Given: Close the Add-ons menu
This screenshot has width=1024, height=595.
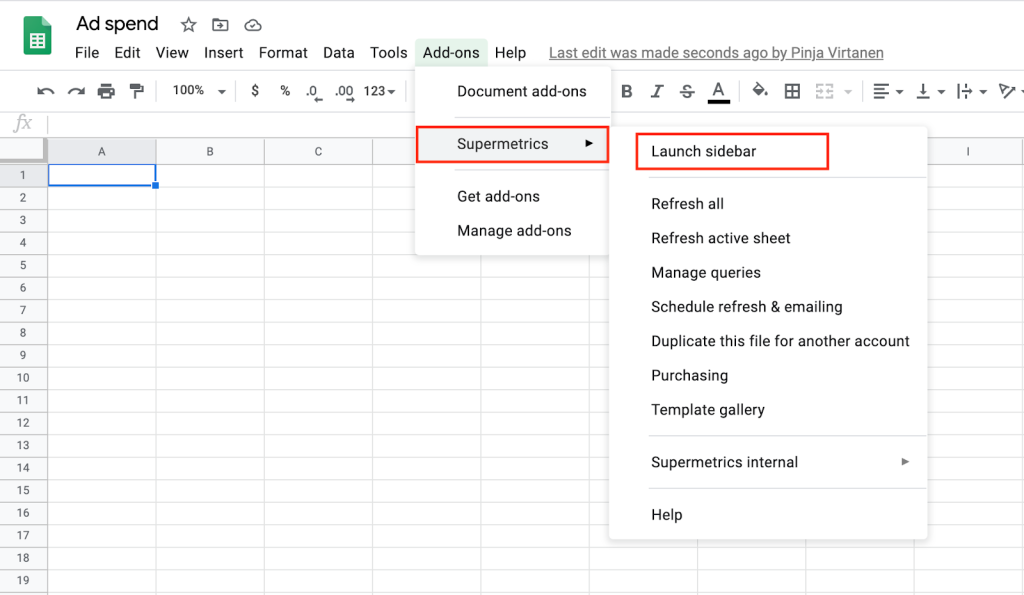Looking at the screenshot, I should (x=451, y=53).
